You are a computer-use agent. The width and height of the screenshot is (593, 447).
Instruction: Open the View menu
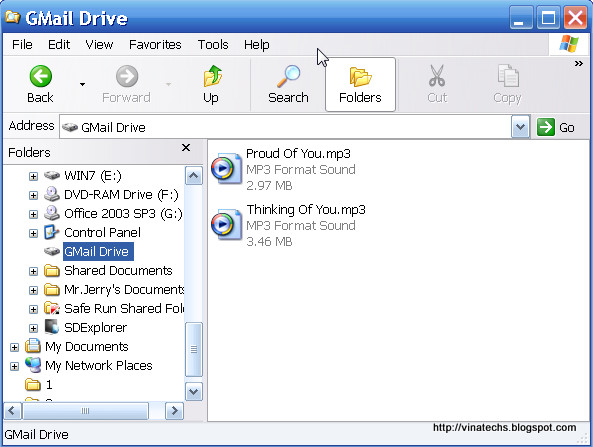(x=99, y=45)
